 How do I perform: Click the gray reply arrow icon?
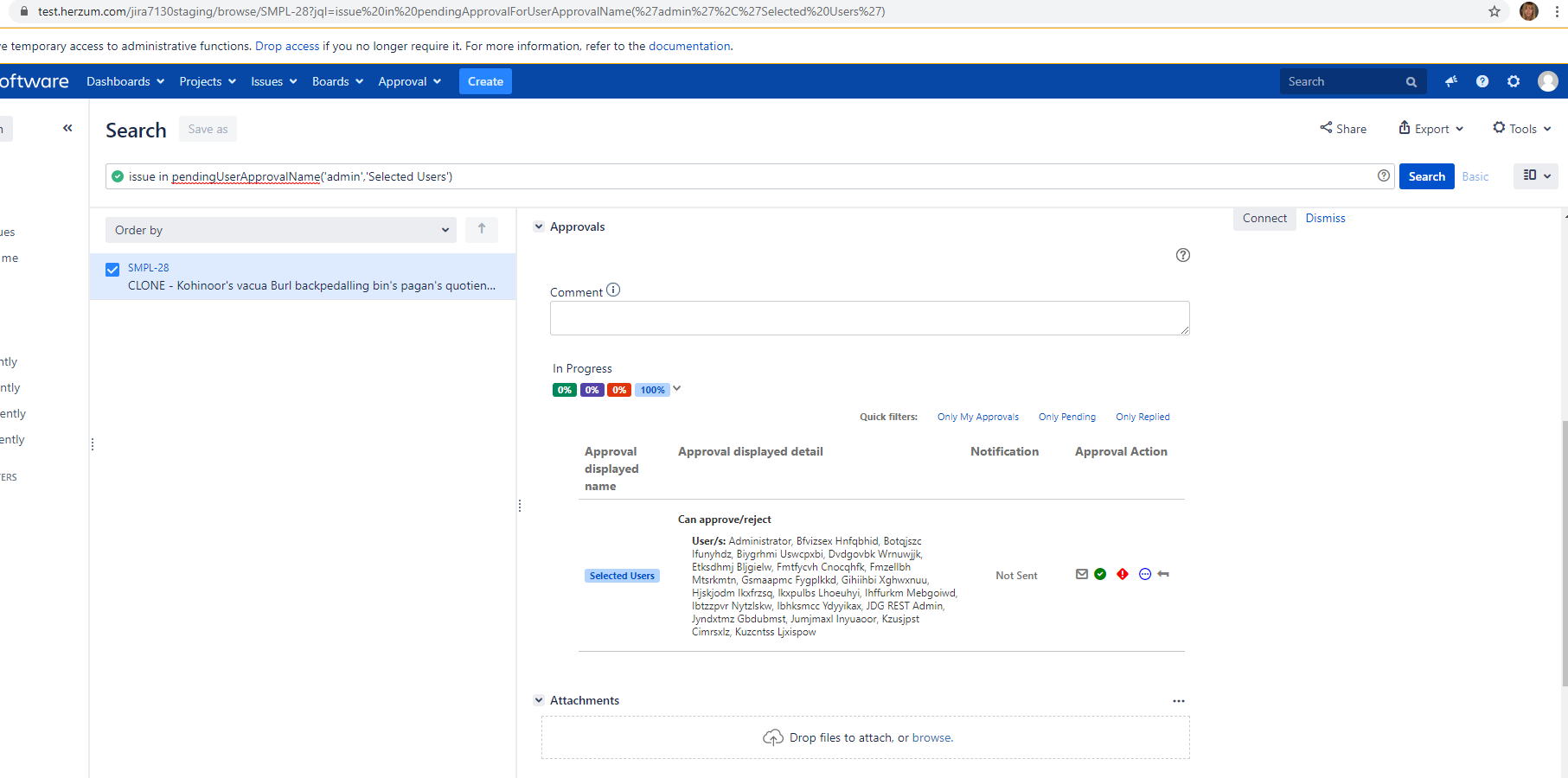coord(1163,574)
